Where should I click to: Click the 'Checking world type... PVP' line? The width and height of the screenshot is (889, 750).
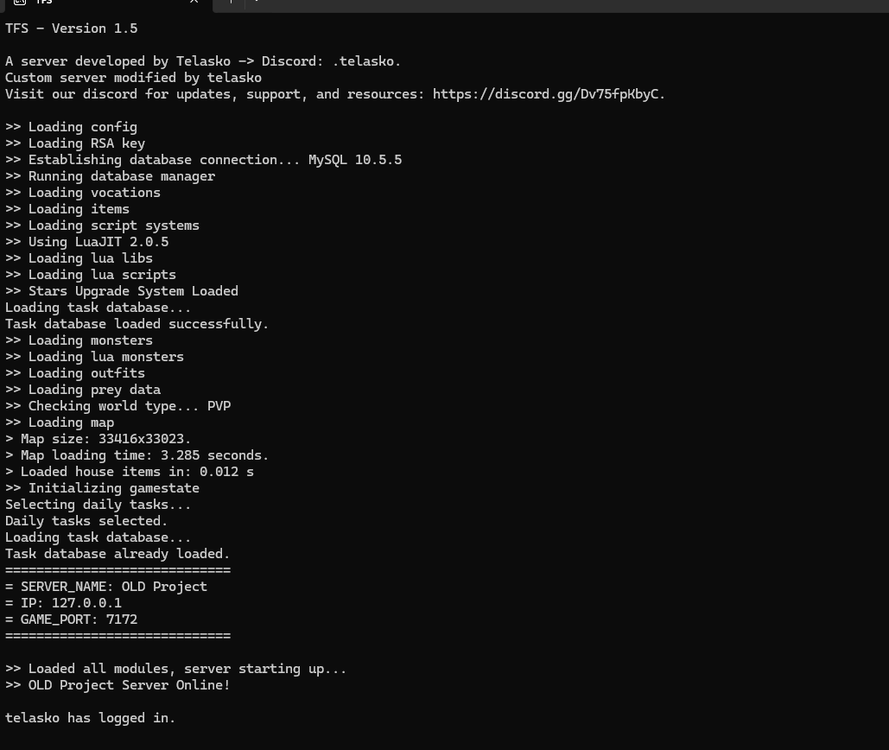tap(117, 406)
